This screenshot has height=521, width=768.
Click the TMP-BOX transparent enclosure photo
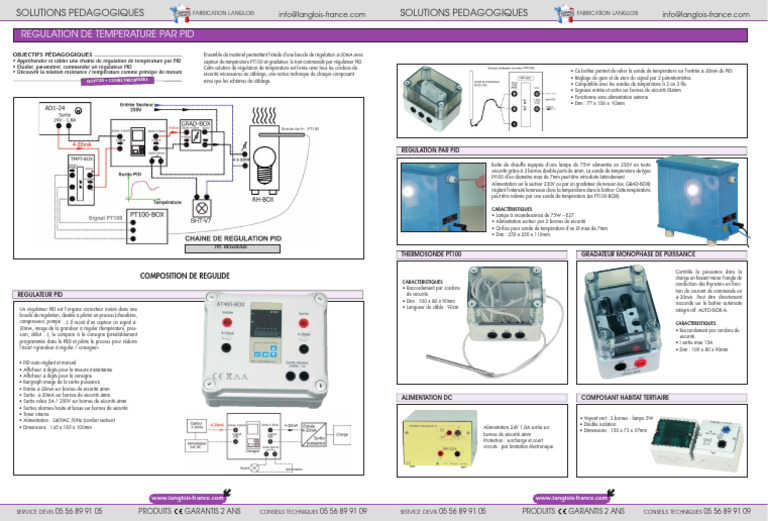coord(432,98)
